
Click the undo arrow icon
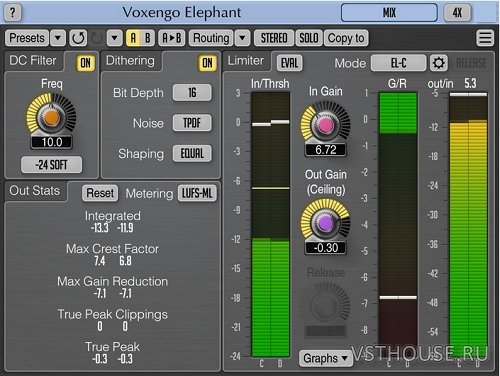pyautogui.click(x=78, y=38)
